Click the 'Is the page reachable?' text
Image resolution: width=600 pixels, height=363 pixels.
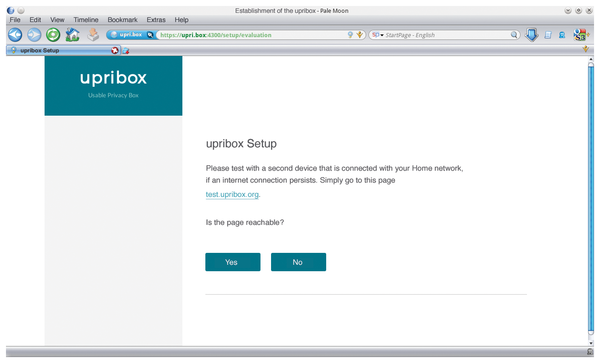[245, 222]
